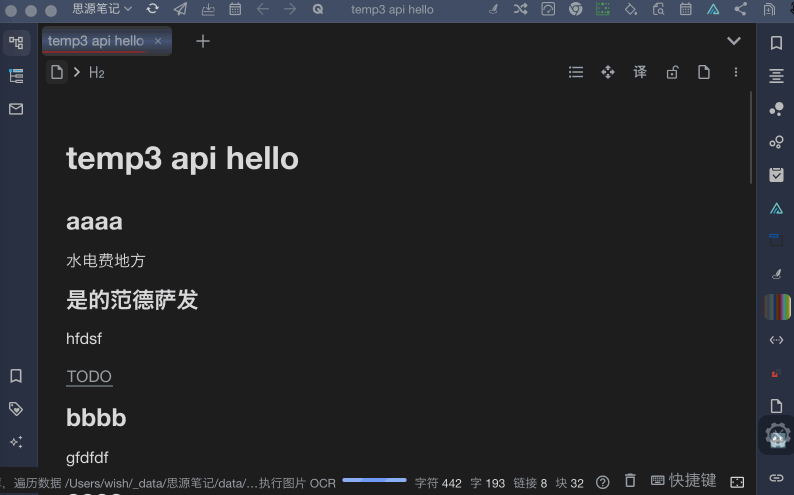The height and width of the screenshot is (495, 794).
Task: Open the global graph view icon
Action: point(776,109)
